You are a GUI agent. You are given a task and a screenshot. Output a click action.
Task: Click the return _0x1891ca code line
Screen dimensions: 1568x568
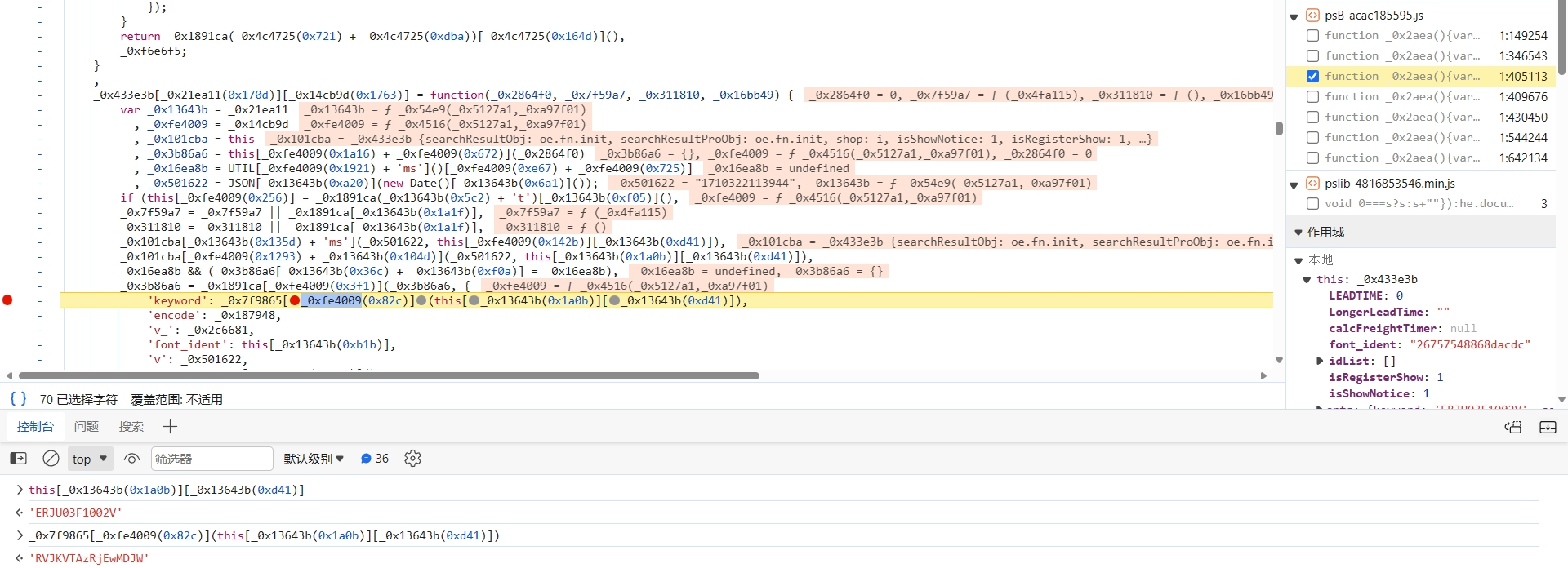[372, 36]
